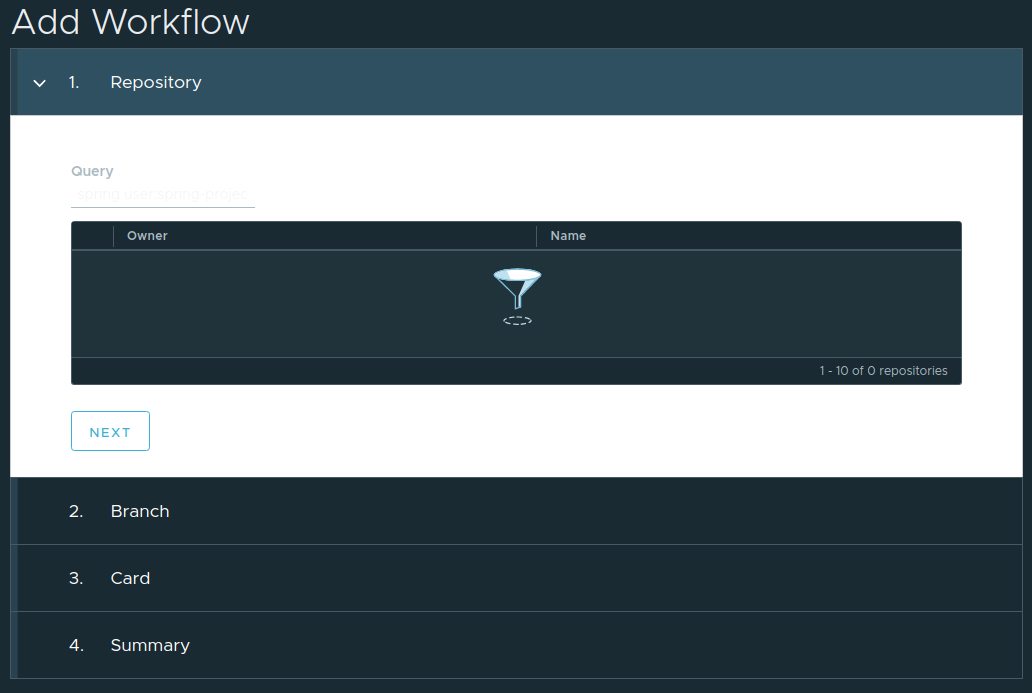
Task: Click the repositories count pagination text
Action: coord(883,371)
